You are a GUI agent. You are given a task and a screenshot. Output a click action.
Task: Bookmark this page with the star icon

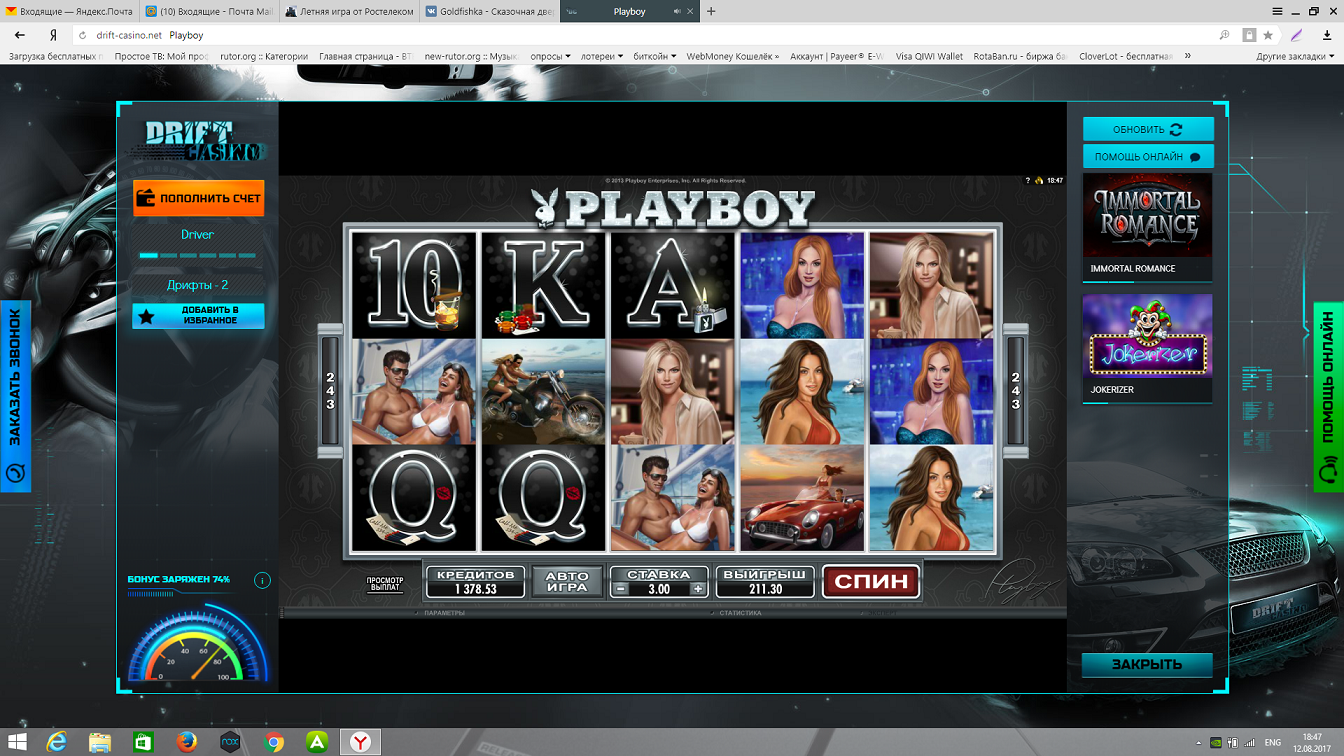click(x=1268, y=35)
